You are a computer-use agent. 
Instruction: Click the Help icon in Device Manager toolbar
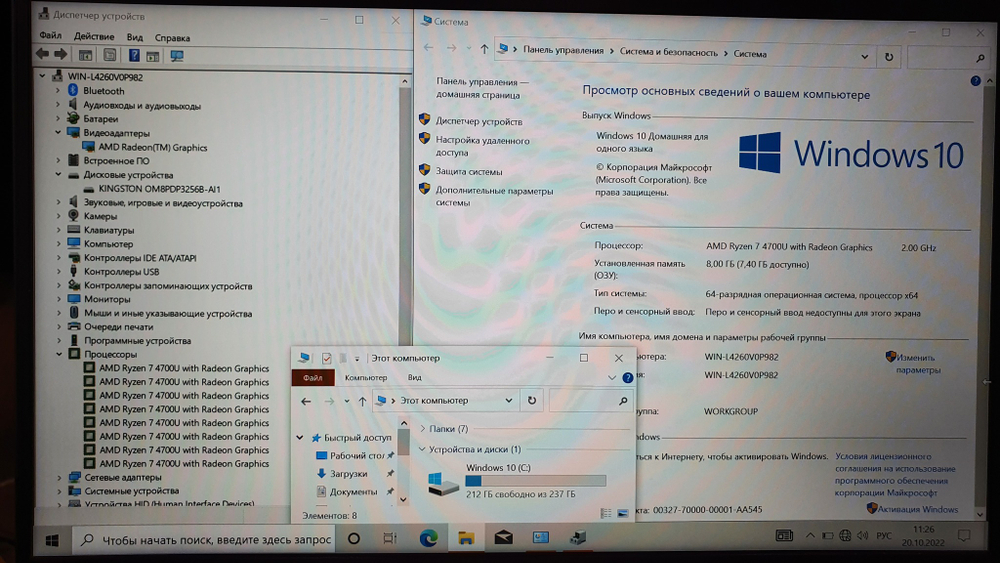[x=134, y=55]
